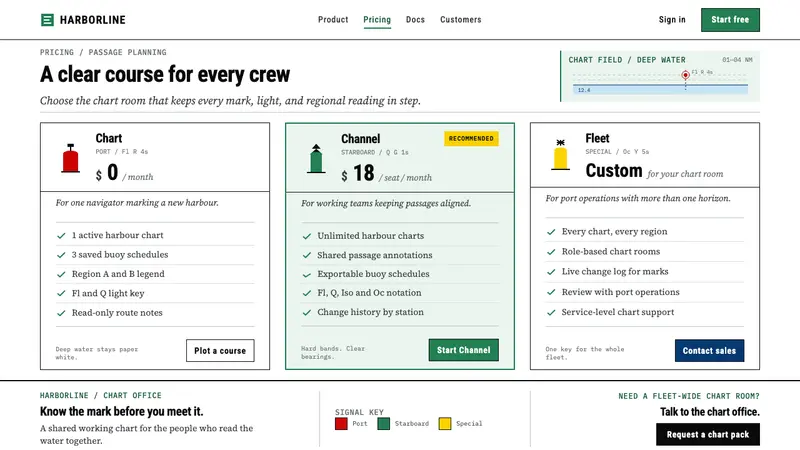Click 'HARBORLINE / CHART OFFICE' label
This screenshot has height=450, width=800.
click(x=101, y=395)
